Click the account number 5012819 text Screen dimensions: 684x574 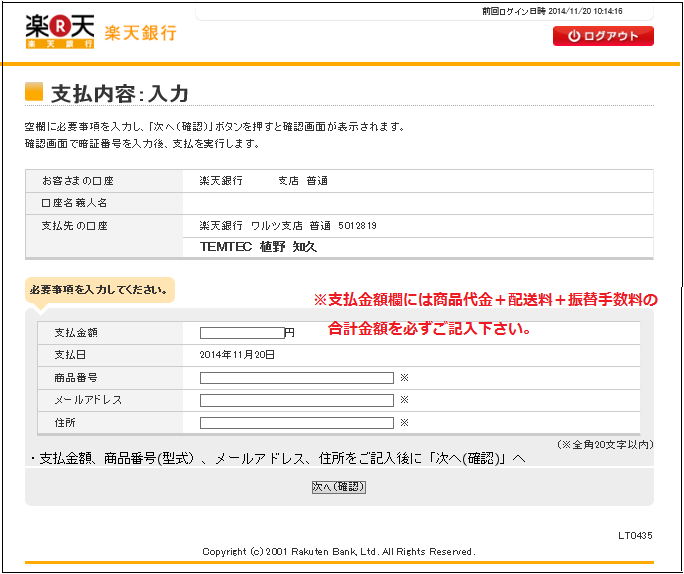357,226
